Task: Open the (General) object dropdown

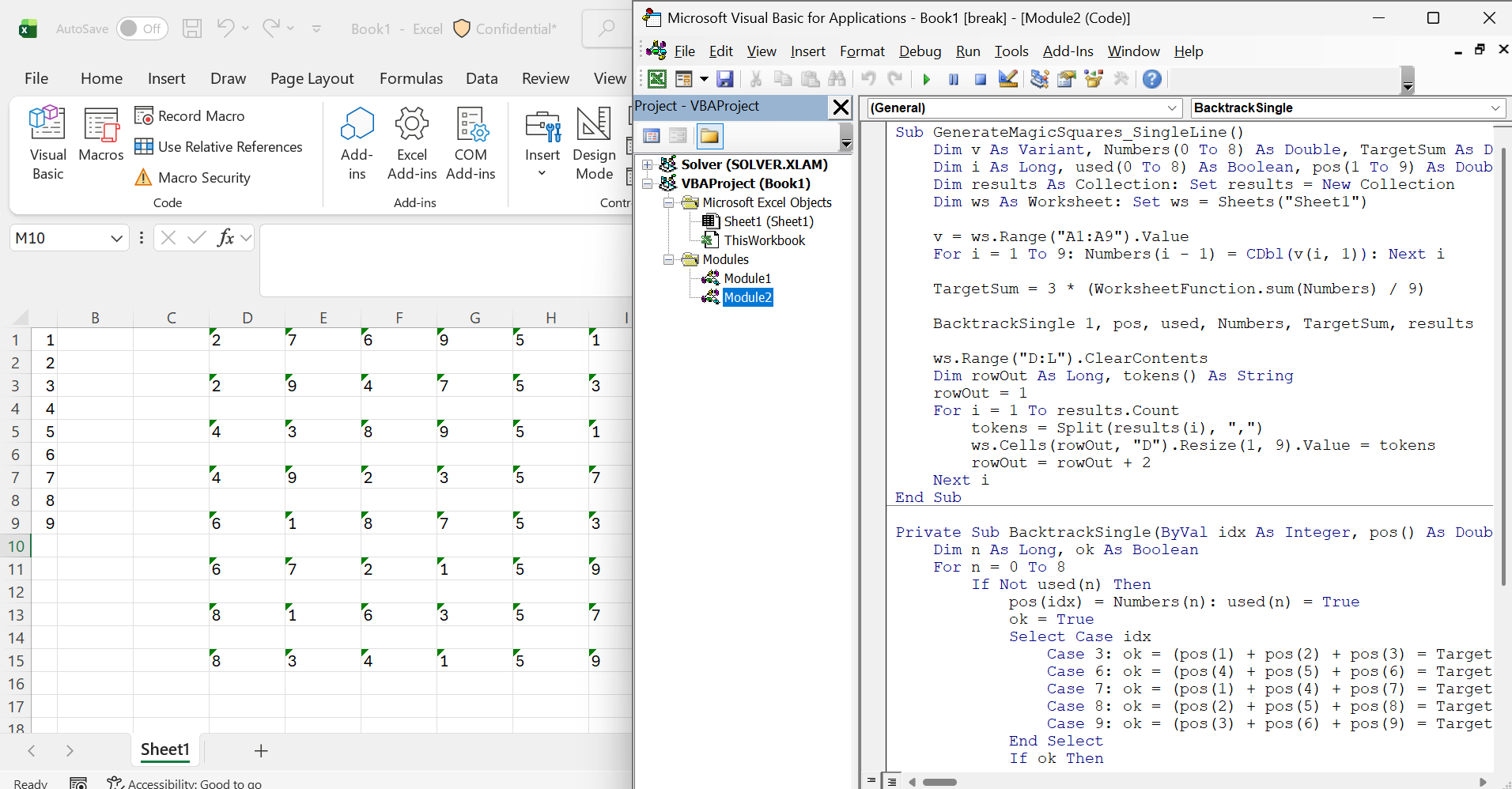Action: pyautogui.click(x=1171, y=108)
